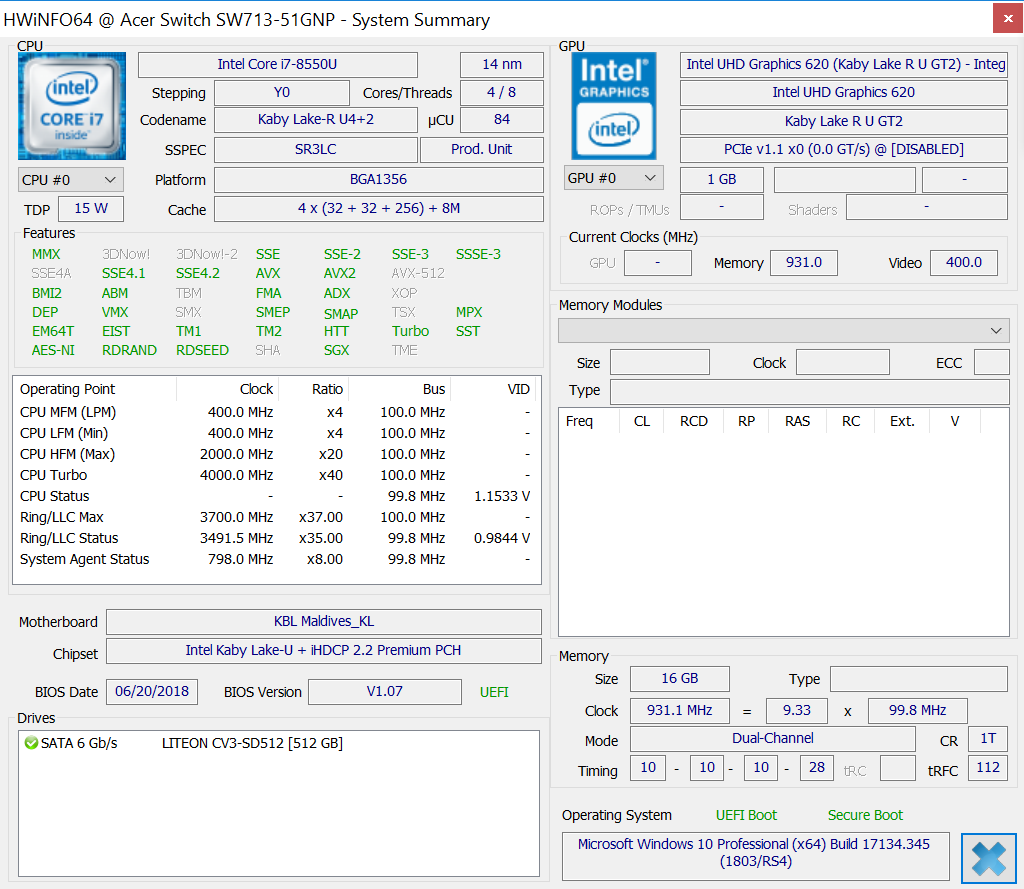Click the blue X close icon
This screenshot has height=889, width=1024.
(988, 859)
